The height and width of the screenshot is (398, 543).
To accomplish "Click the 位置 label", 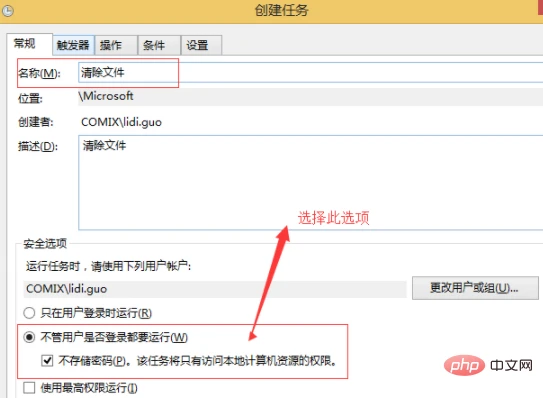I will pyautogui.click(x=30, y=99).
